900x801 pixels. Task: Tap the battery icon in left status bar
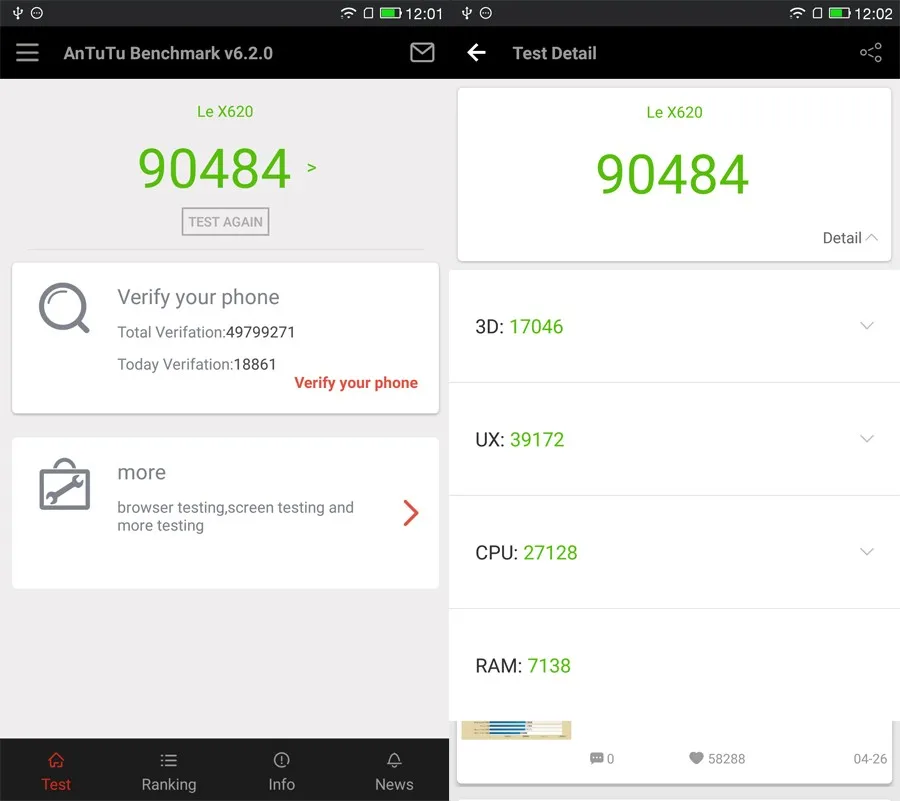tap(390, 13)
